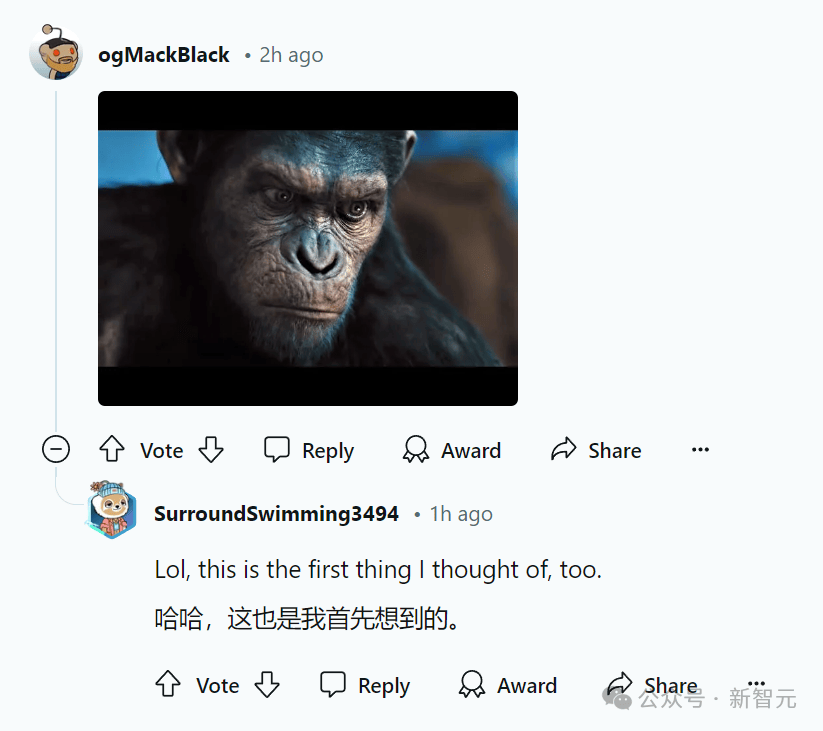Open the ogMackBlack username profile link
Viewport: 823px width, 731px height.
pos(164,55)
